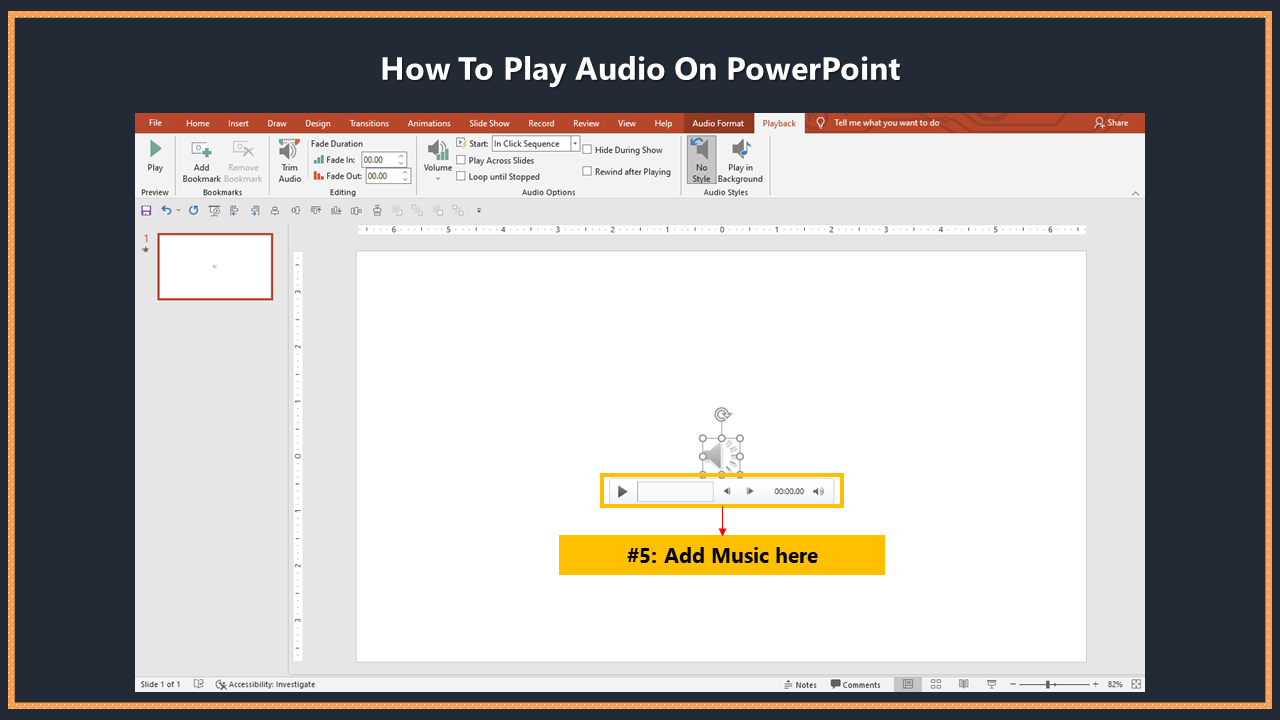
Task: Click the Align Left icon in quick access toolbar
Action: 234,210
